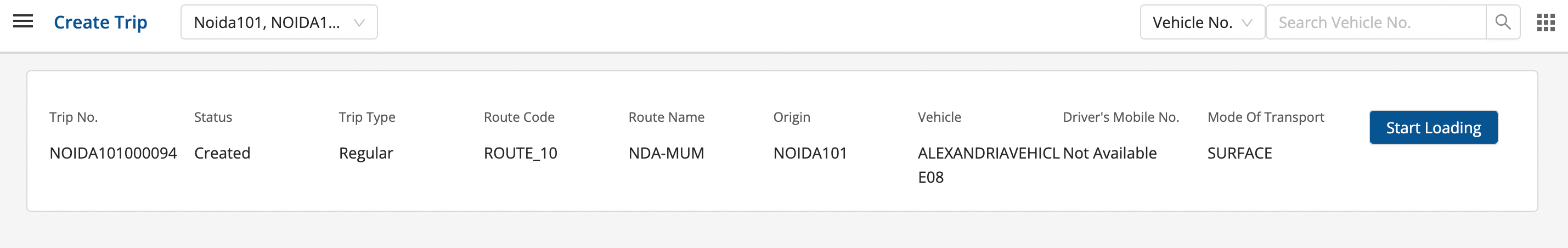This screenshot has height=248, width=1568.
Task: Click the Trip No. column label
Action: pos(74,117)
